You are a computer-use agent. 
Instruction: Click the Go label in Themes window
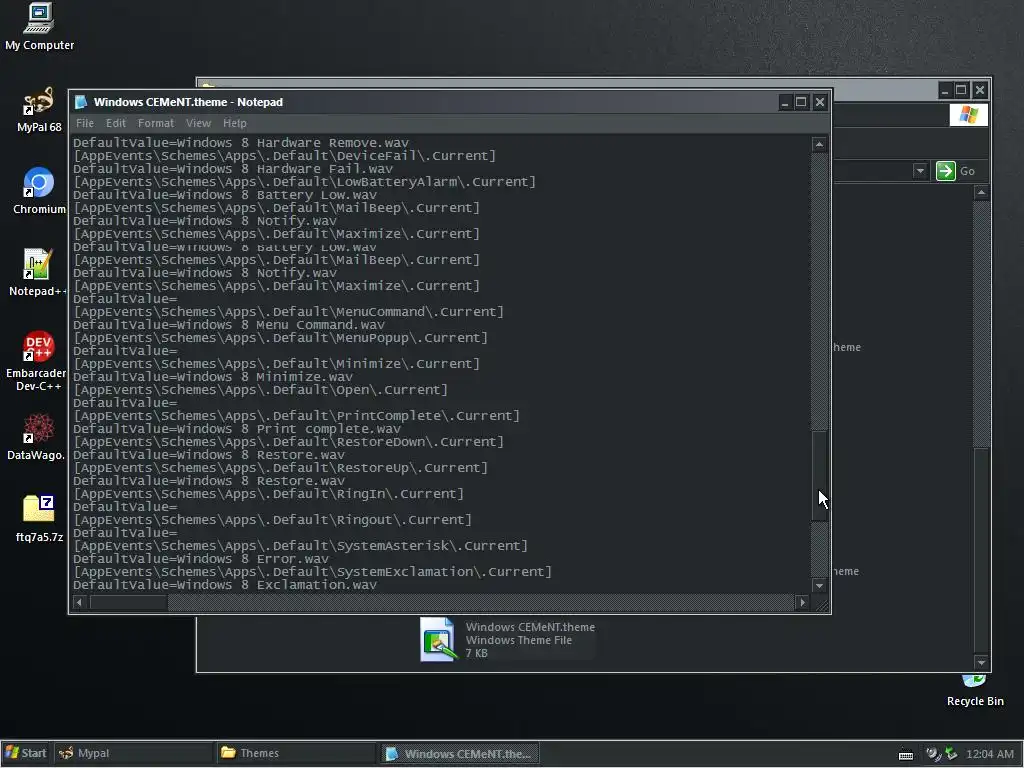coord(967,171)
